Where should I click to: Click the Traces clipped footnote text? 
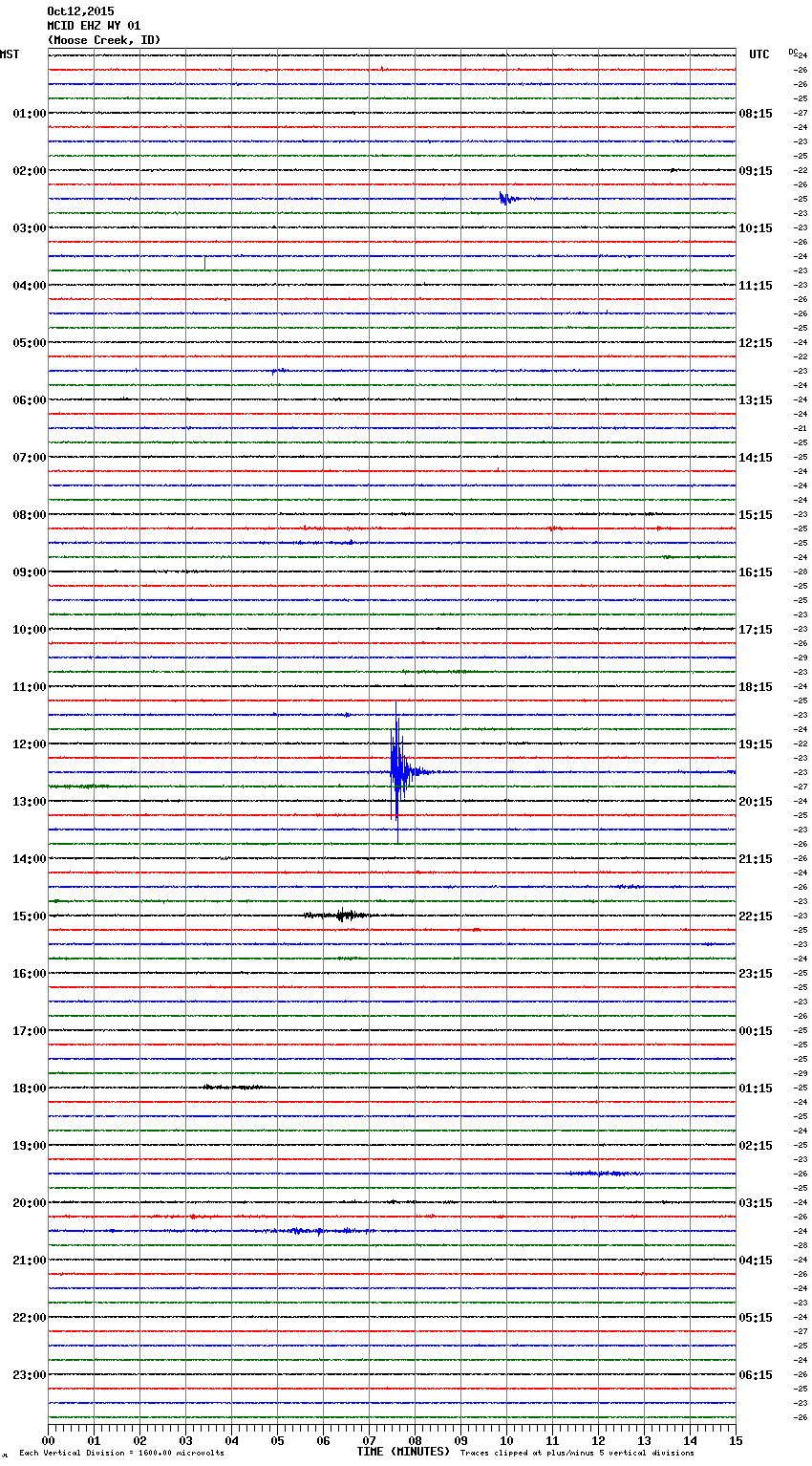click(577, 1453)
